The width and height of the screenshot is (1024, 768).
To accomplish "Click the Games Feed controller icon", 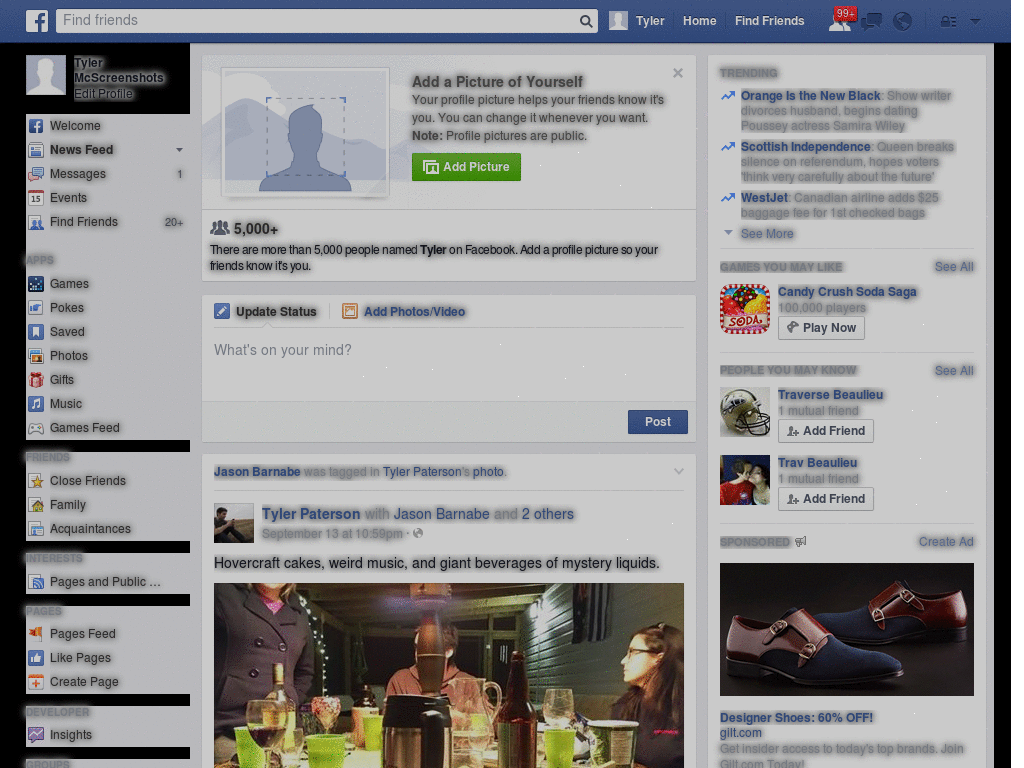I will click(36, 428).
